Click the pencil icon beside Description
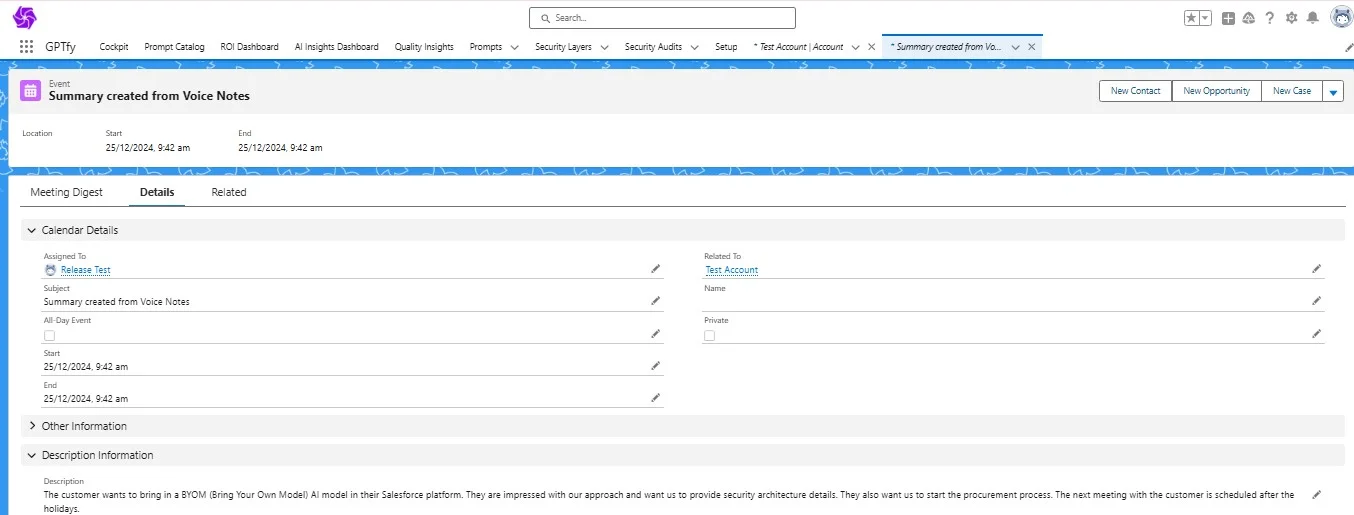This screenshot has width=1354, height=515. (1317, 495)
